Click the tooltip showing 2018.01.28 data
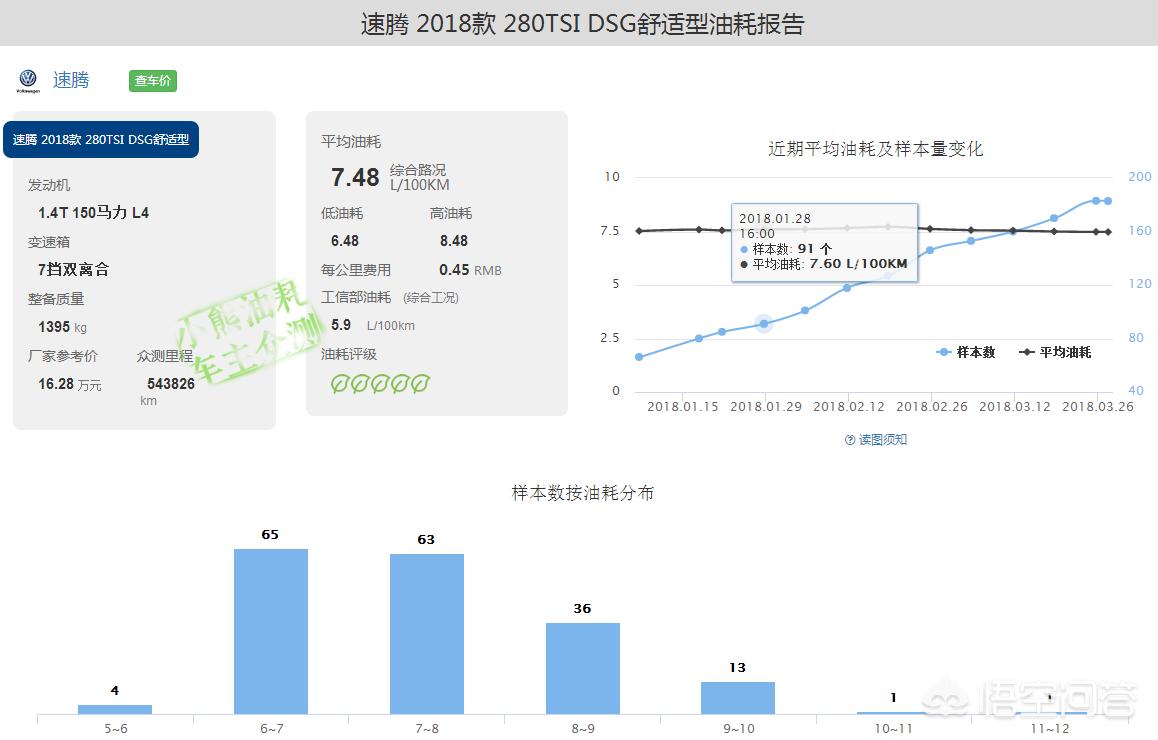Screen dimensions: 1158x740 [x=822, y=243]
